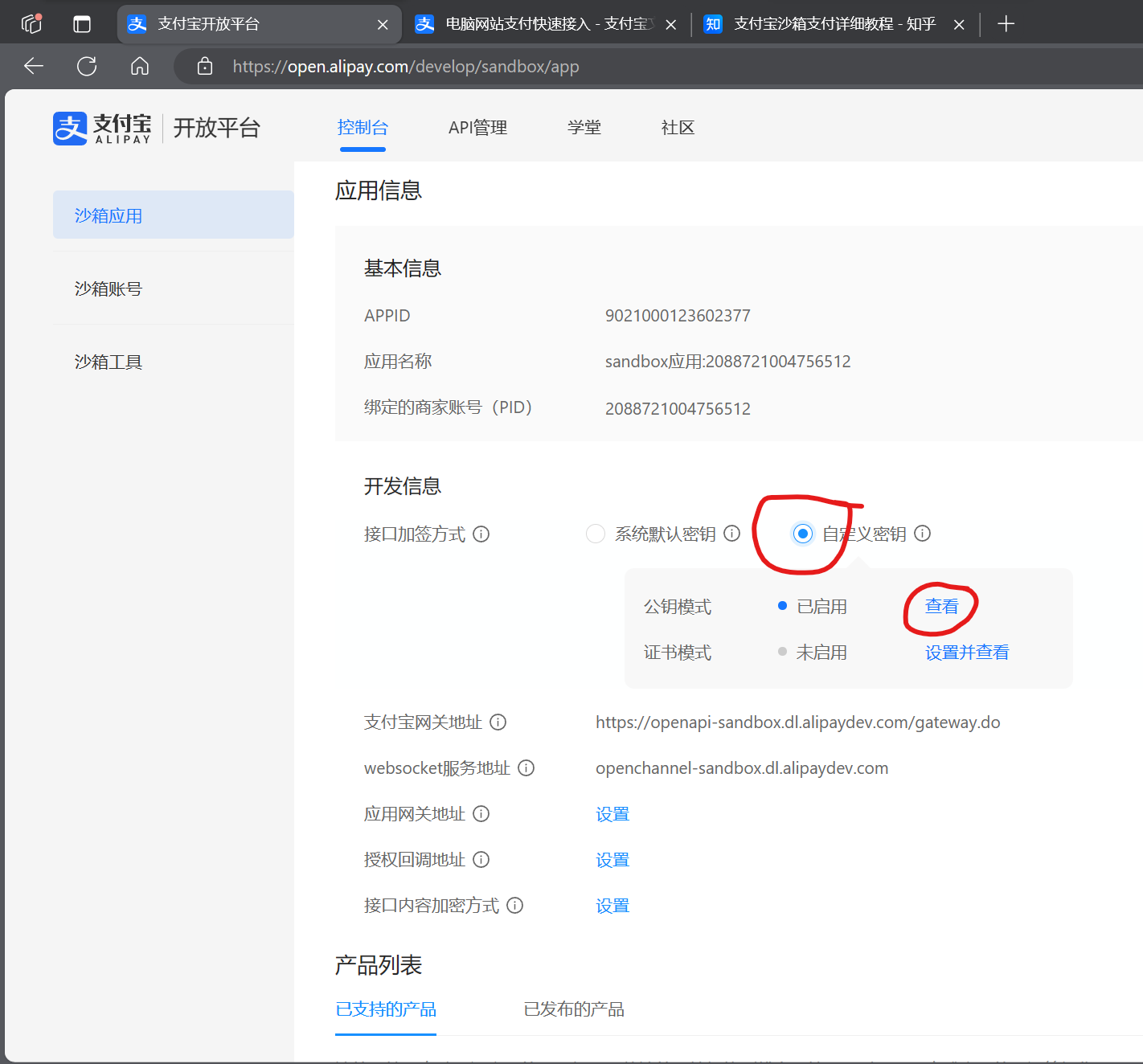
Task: Reload the page with refresh icon
Action: click(x=87, y=66)
